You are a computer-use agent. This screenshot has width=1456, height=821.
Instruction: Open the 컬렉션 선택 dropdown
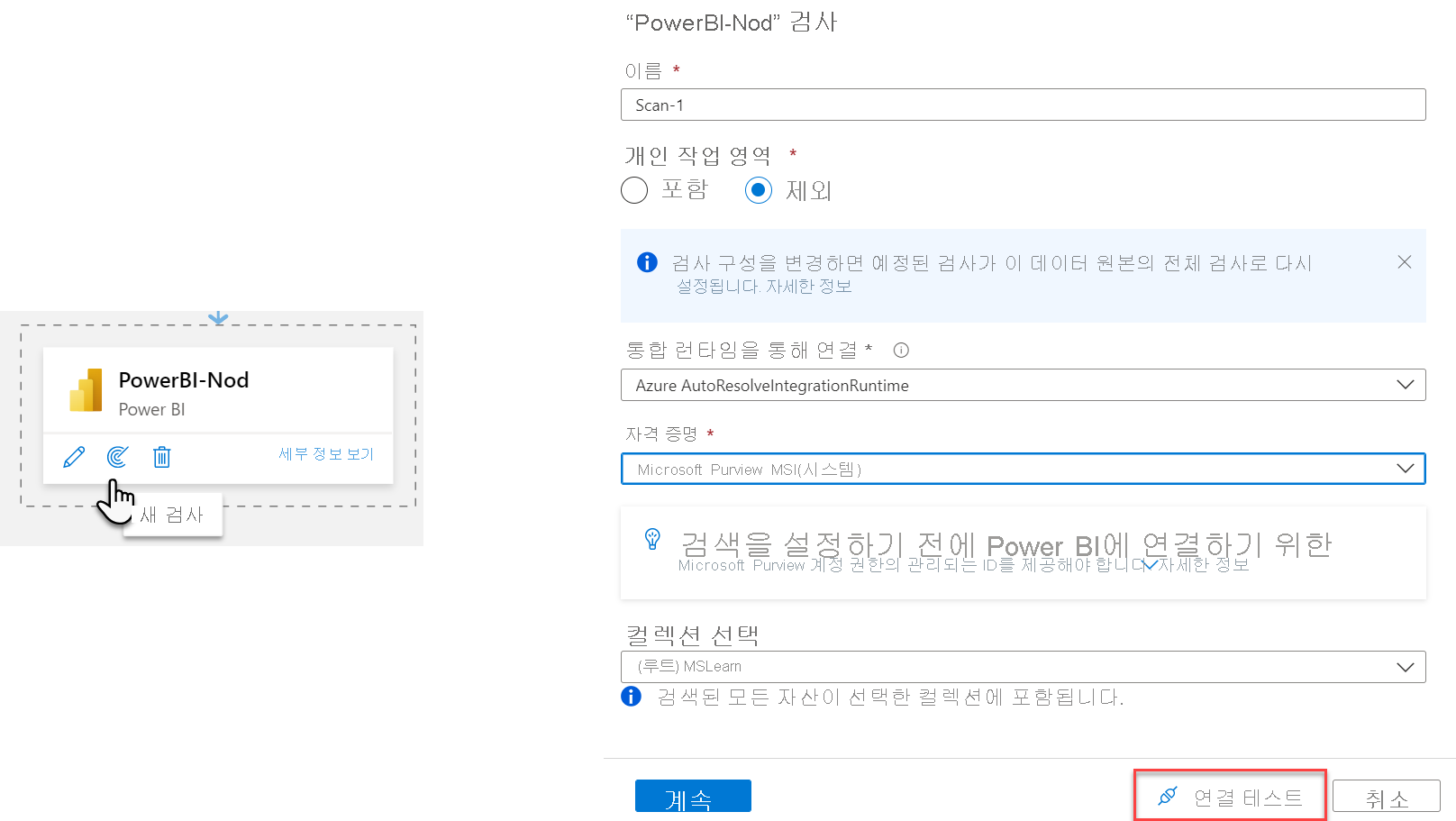(x=1023, y=667)
